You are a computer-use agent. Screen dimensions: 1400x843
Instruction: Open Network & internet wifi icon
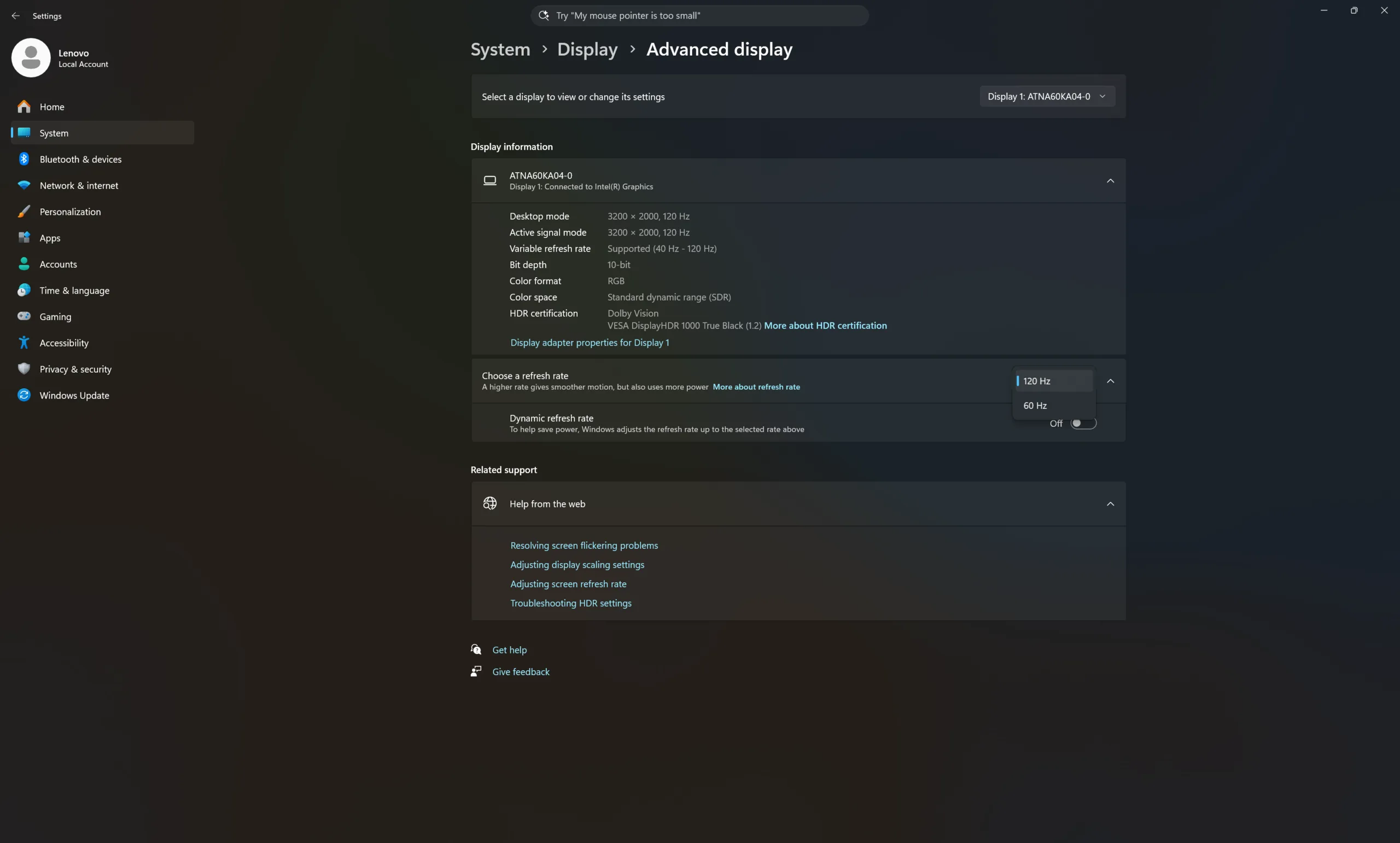coord(24,185)
